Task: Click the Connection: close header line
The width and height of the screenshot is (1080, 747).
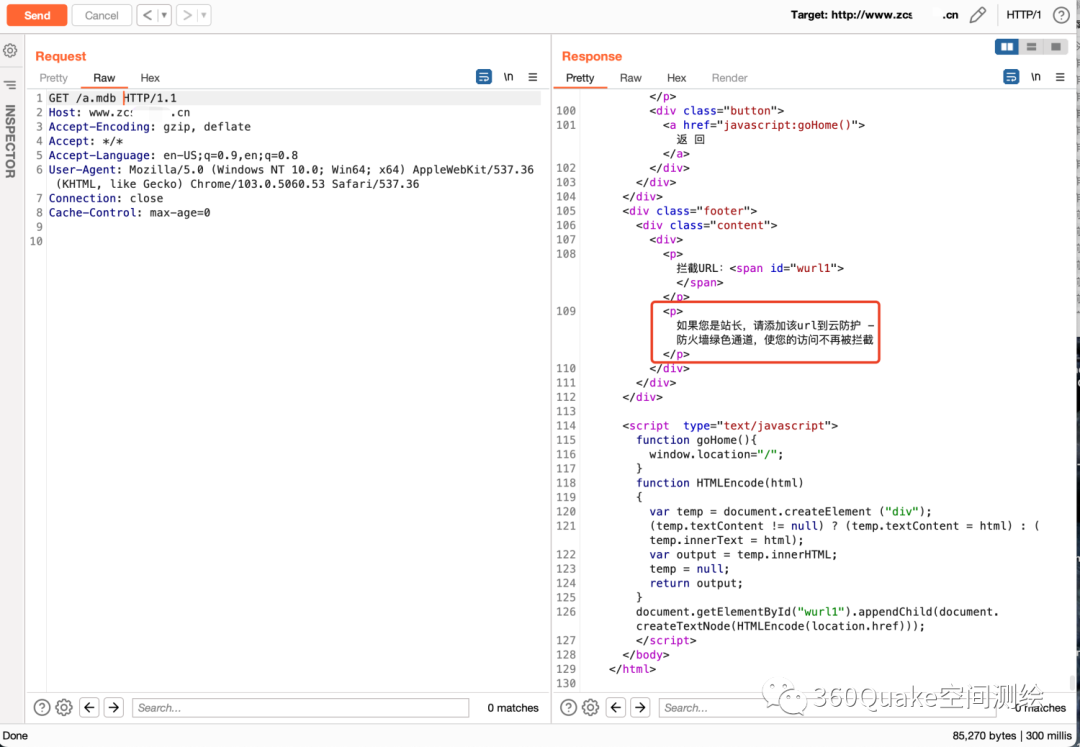Action: click(105, 198)
